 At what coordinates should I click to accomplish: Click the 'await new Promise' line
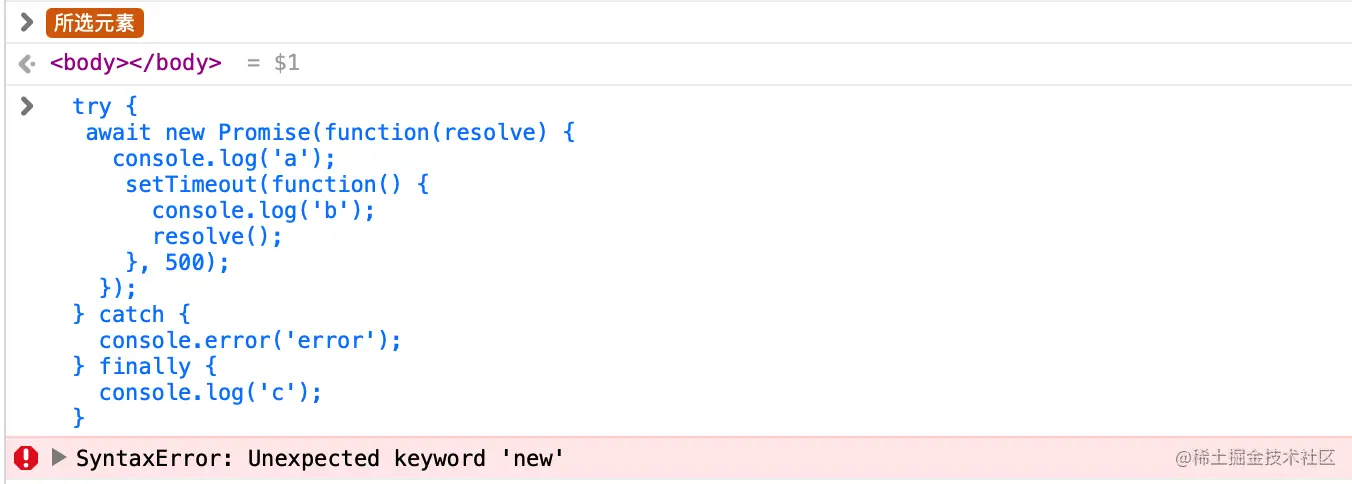tap(330, 132)
